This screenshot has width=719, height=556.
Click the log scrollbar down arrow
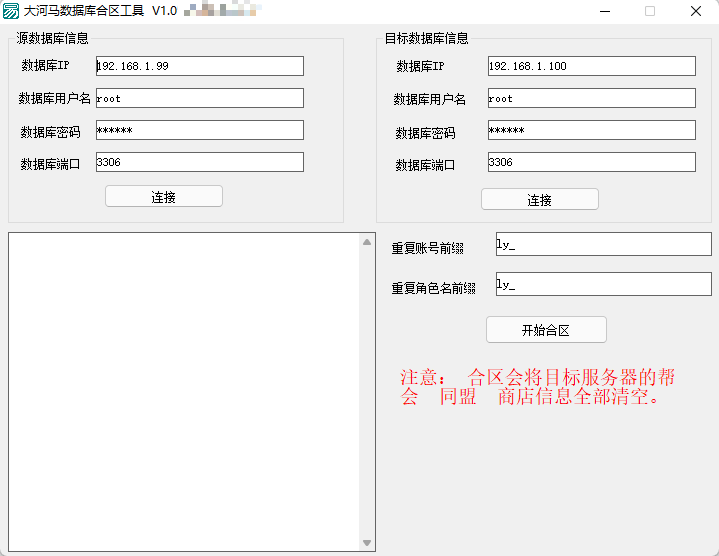(x=367, y=543)
